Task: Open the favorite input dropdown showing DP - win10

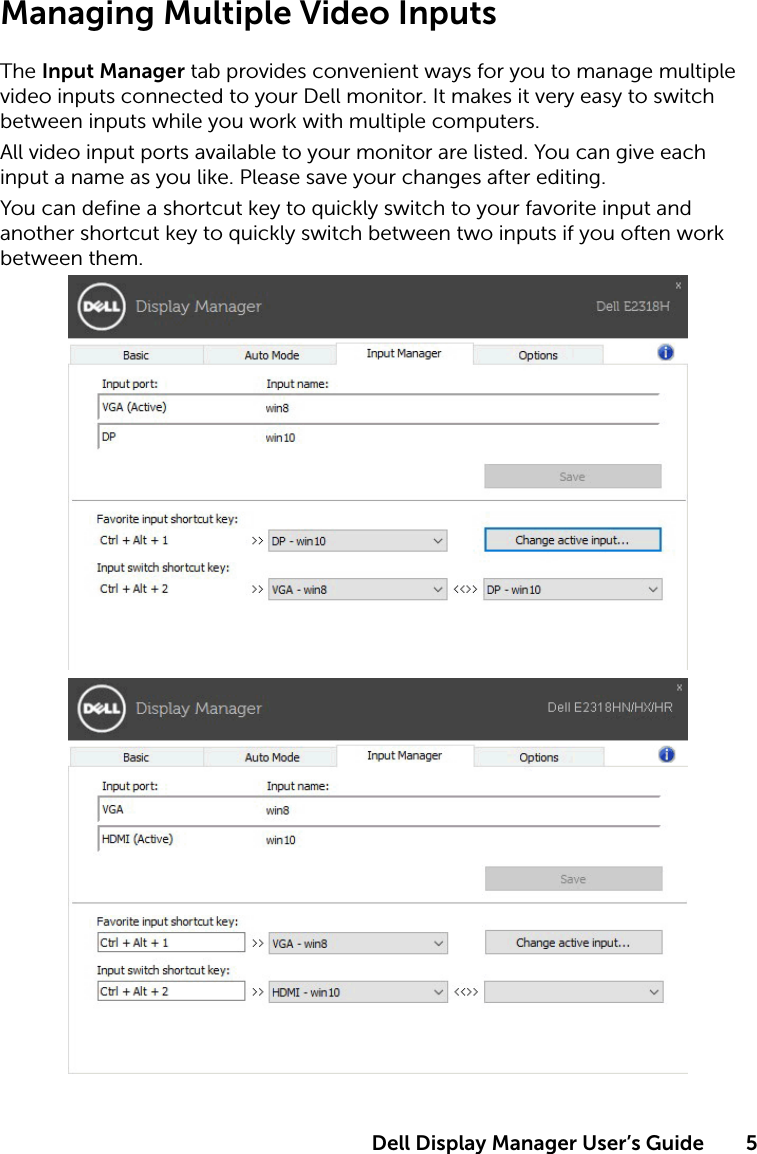Action: tap(357, 541)
